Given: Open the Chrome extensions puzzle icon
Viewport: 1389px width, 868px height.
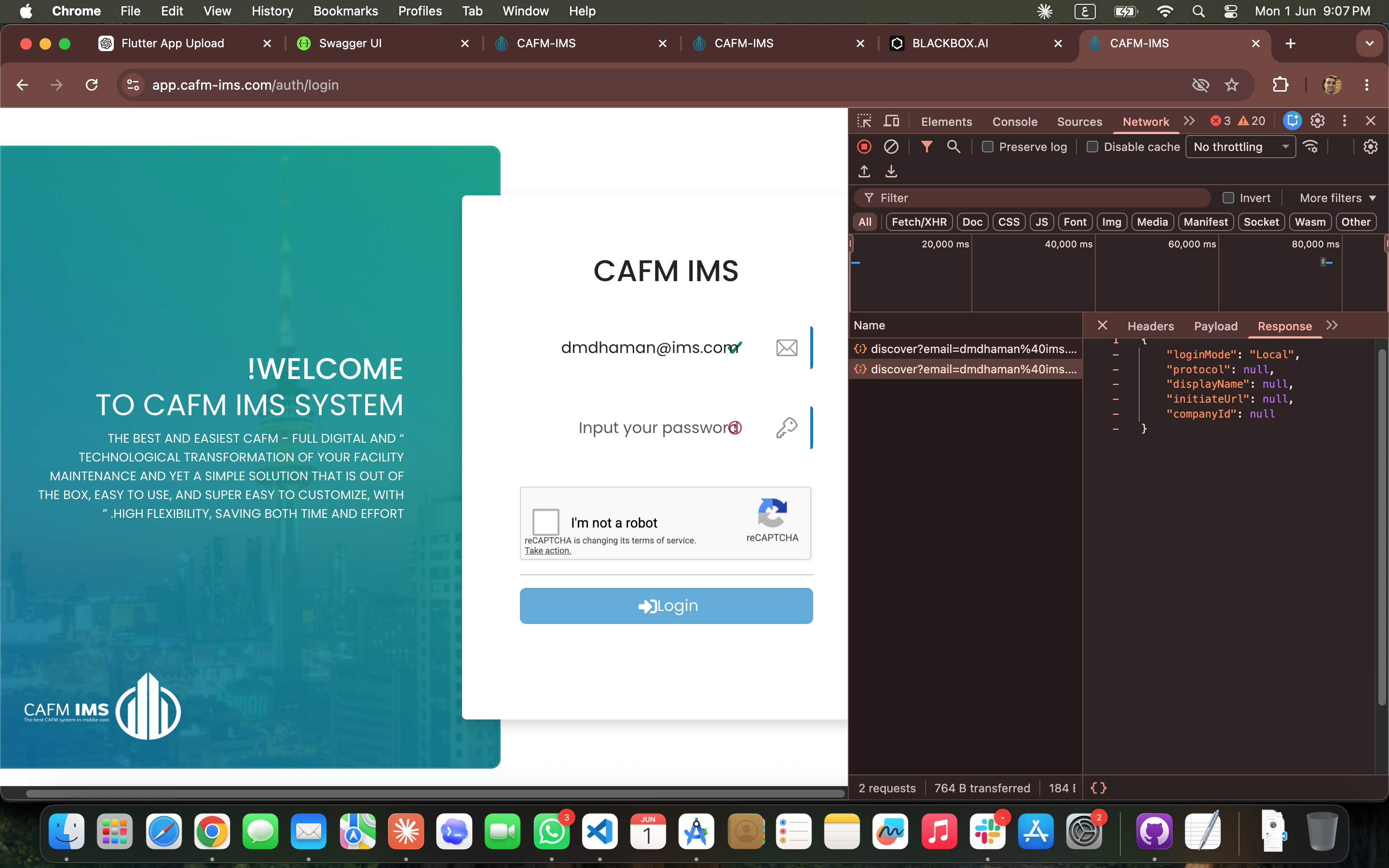Looking at the screenshot, I should click(x=1280, y=85).
